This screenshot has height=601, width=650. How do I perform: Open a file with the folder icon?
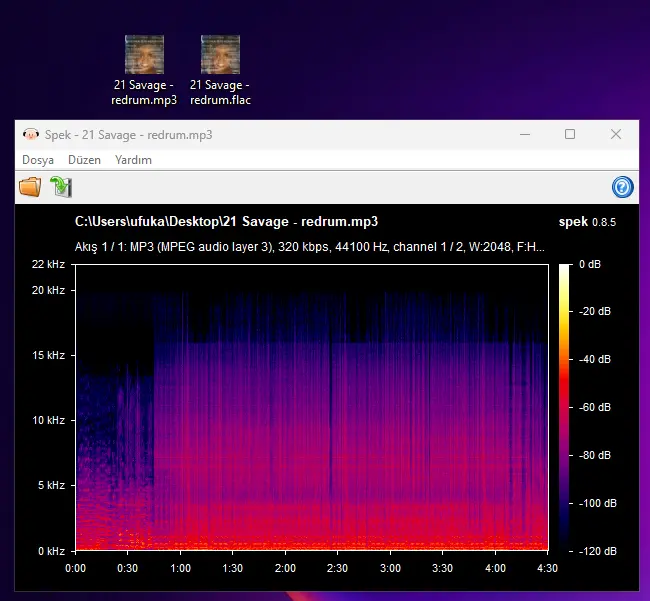coord(30,187)
